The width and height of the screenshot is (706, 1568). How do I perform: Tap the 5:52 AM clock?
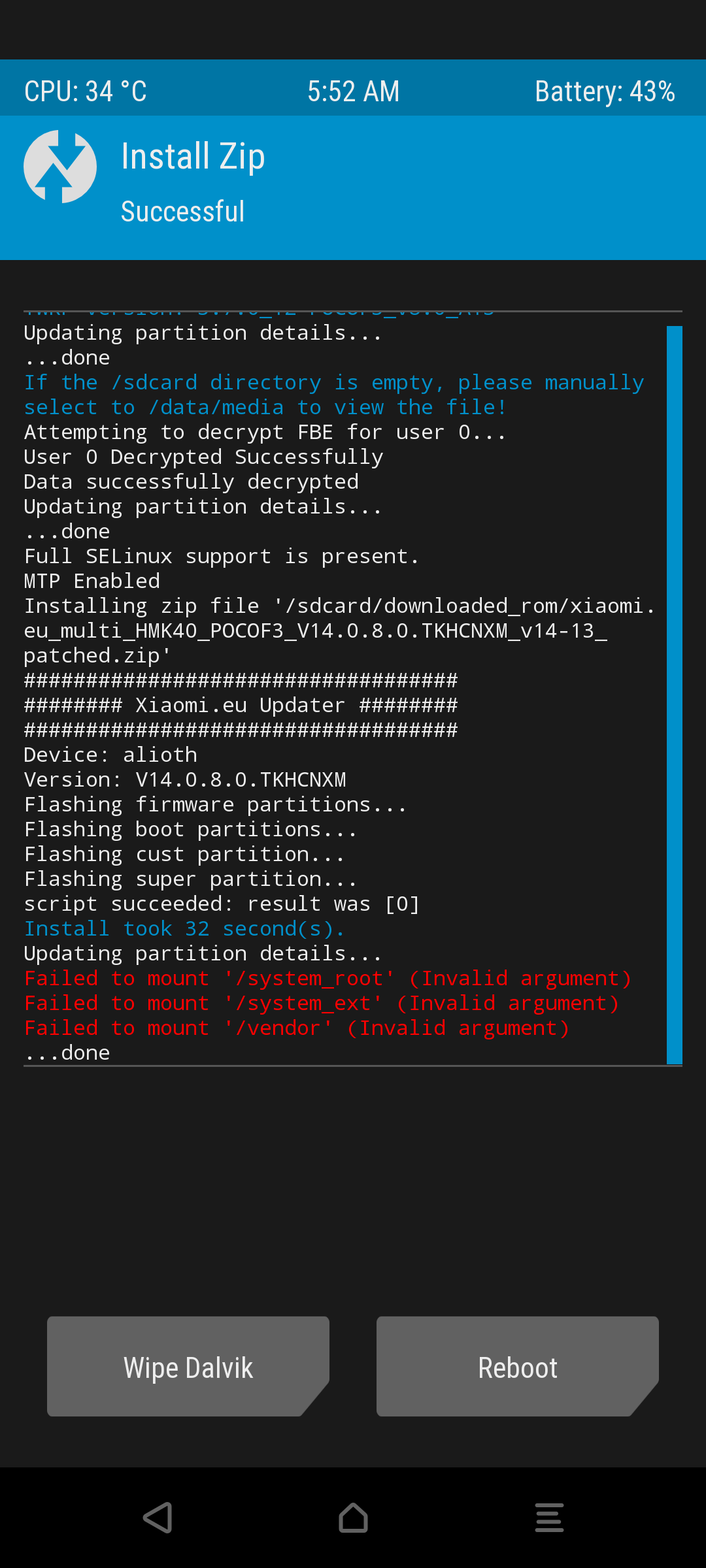pos(354,91)
